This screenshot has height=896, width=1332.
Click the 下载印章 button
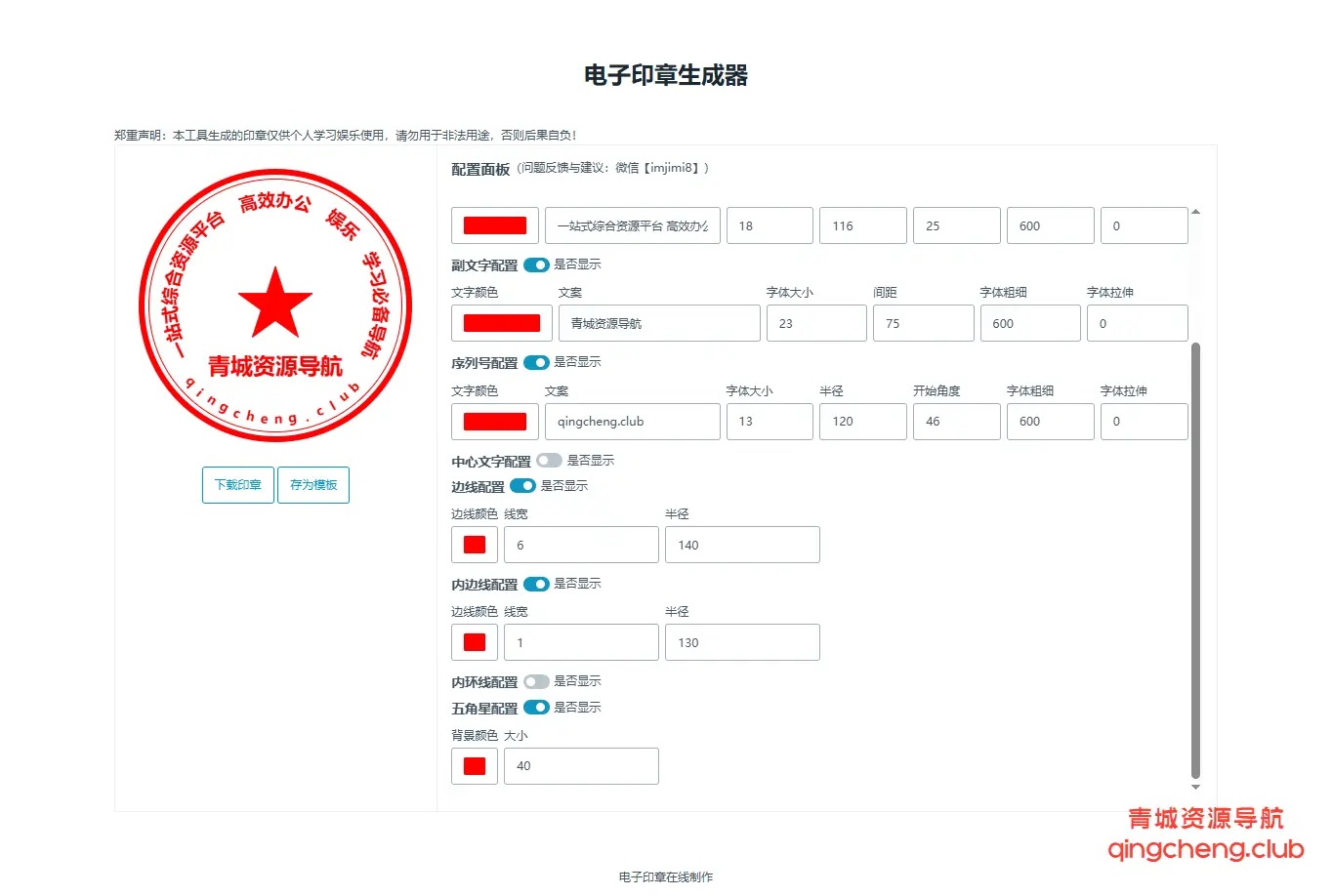coord(237,485)
